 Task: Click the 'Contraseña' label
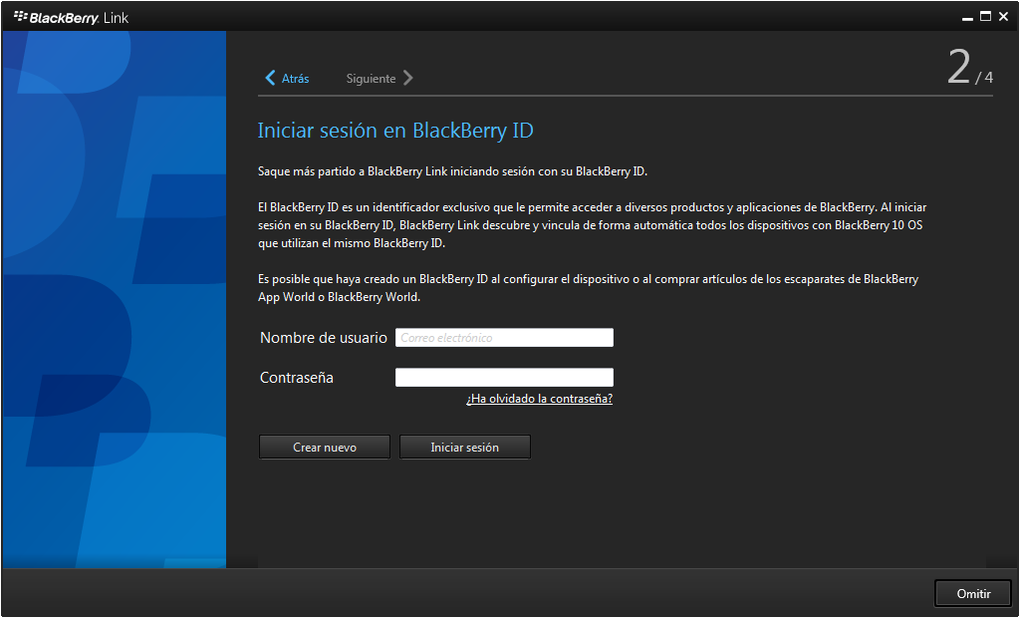(297, 377)
